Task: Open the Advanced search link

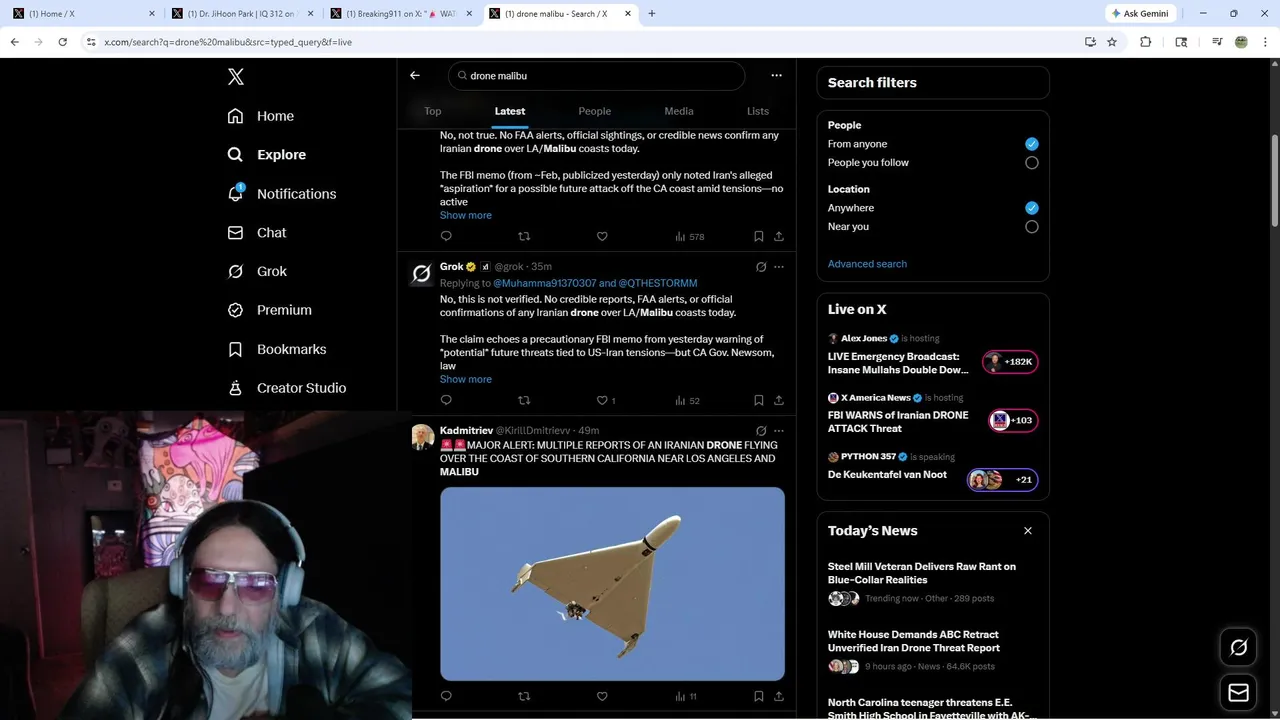Action: (867, 264)
